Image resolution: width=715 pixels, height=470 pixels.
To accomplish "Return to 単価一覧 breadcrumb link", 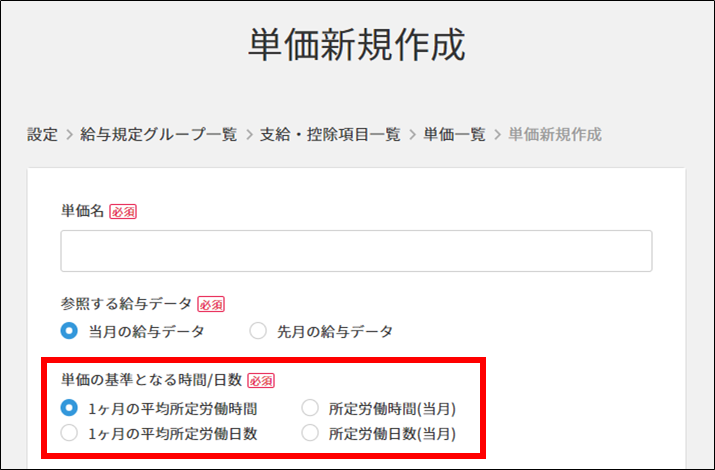I will (454, 134).
